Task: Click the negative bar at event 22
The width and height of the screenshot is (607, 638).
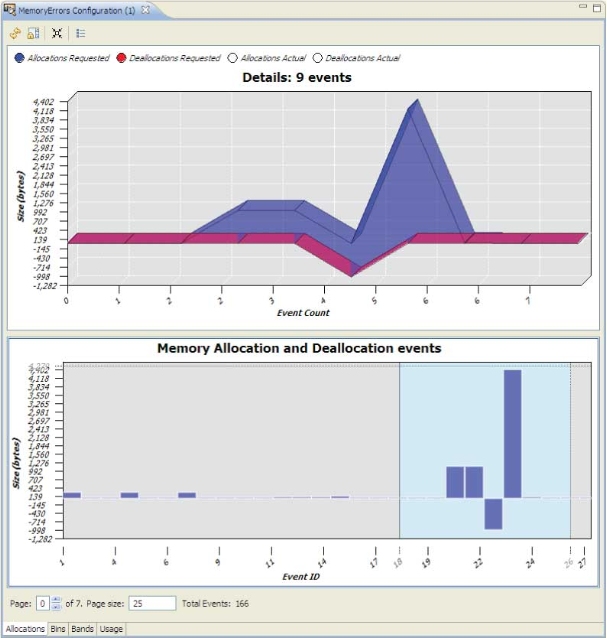Action: click(x=493, y=512)
